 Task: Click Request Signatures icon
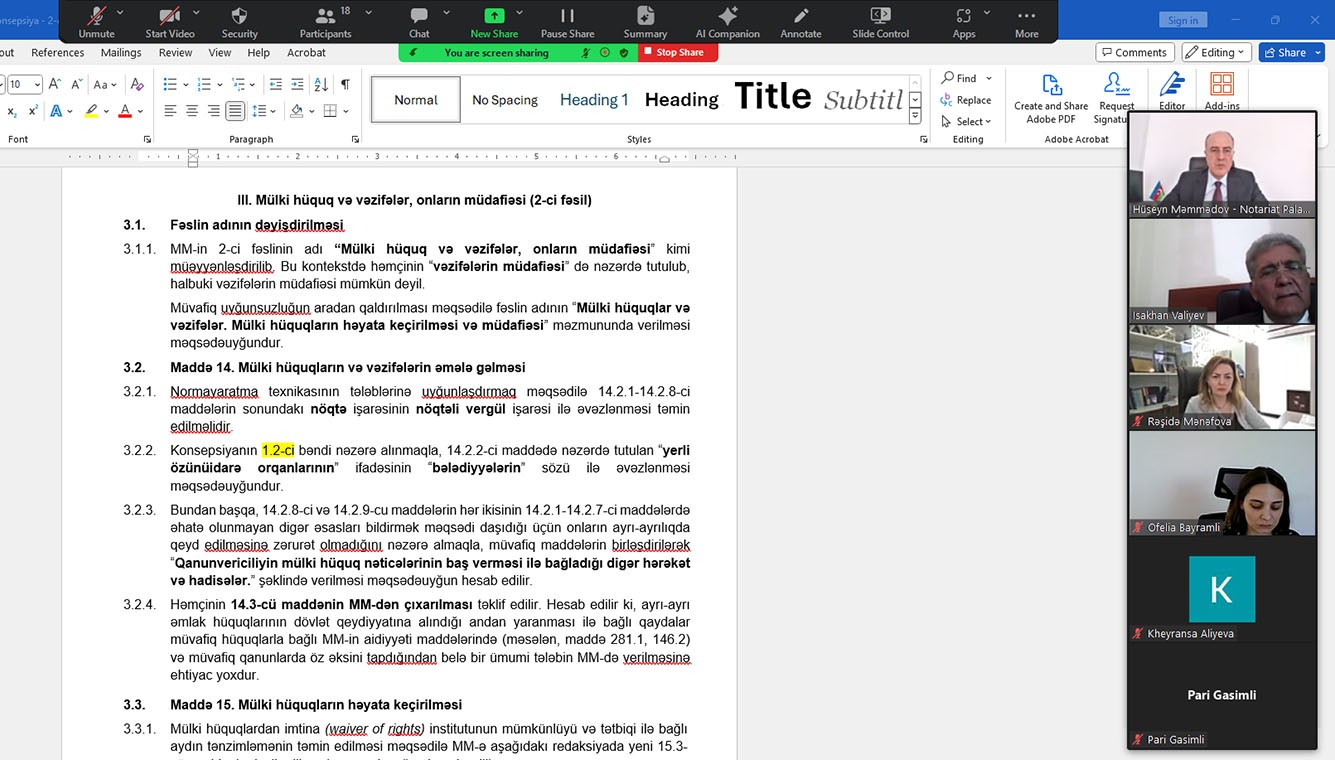point(1116,99)
